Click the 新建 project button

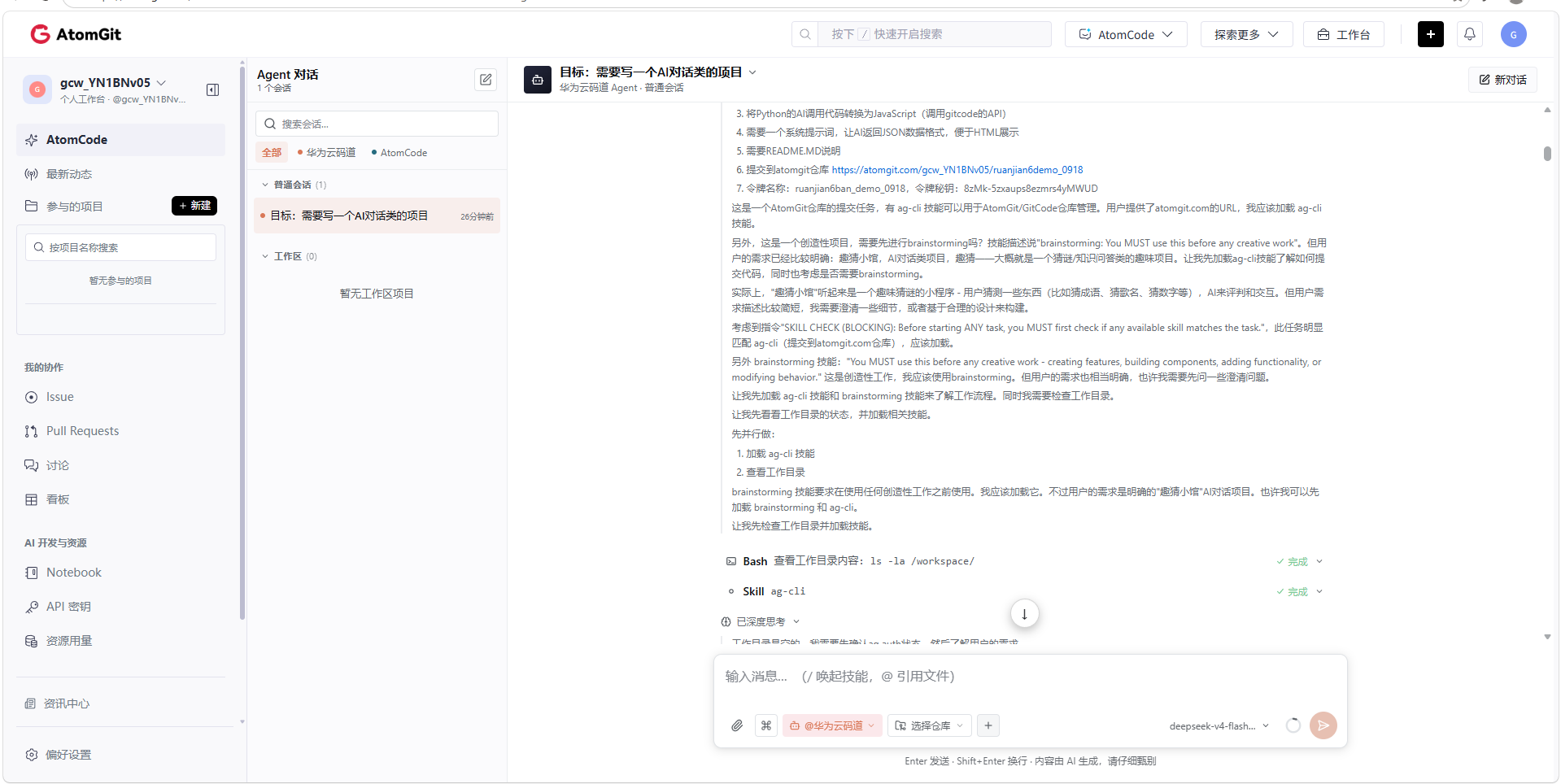tap(194, 206)
